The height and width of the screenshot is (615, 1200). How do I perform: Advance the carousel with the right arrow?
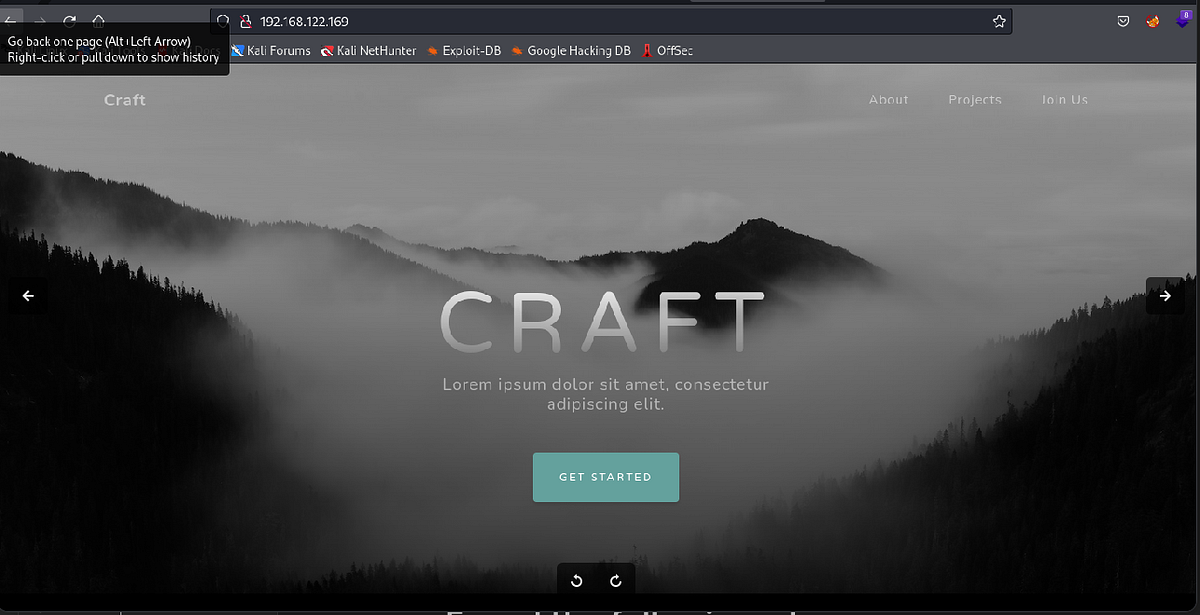(1164, 295)
